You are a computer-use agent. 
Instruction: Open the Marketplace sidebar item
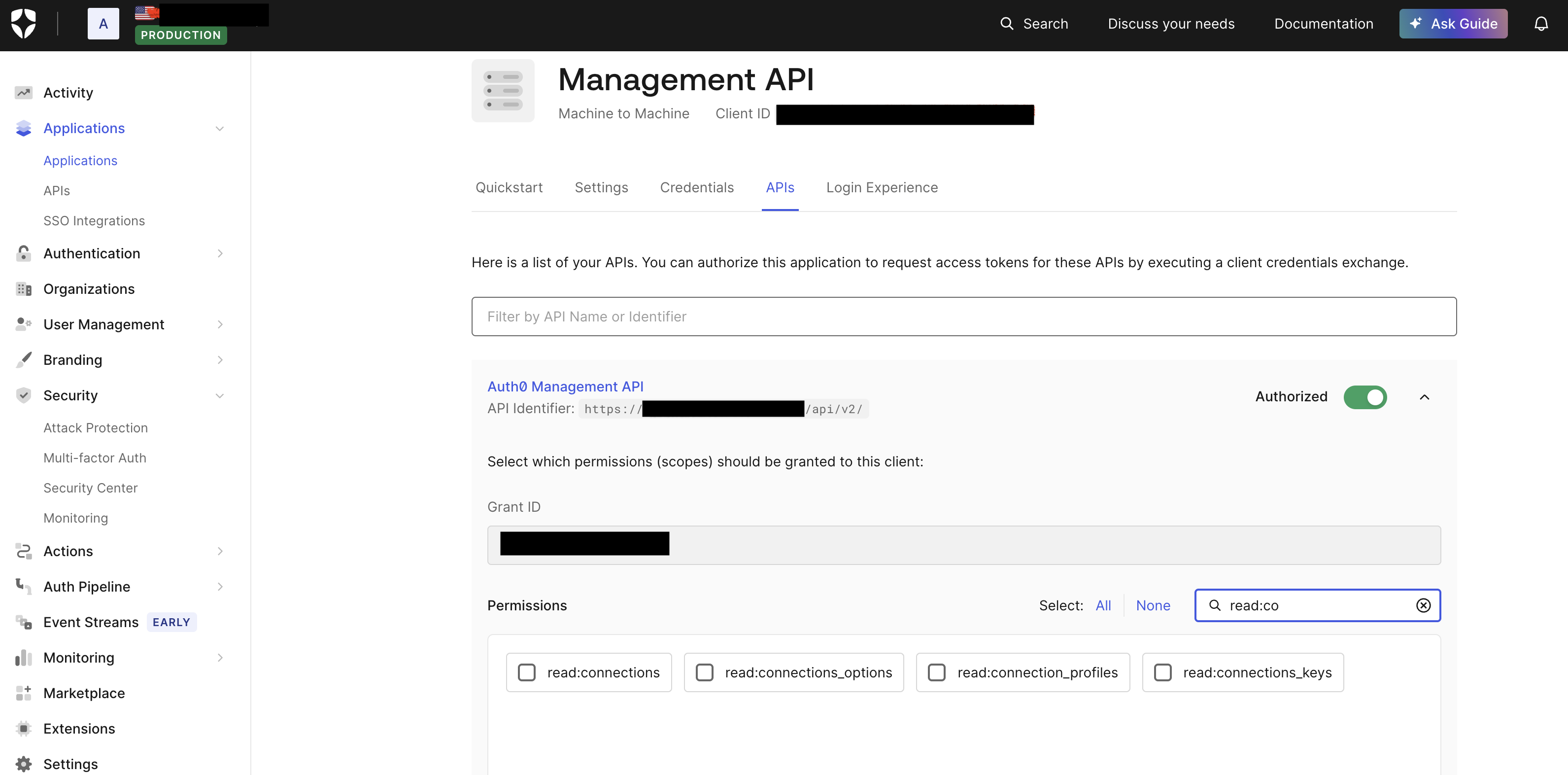84,693
